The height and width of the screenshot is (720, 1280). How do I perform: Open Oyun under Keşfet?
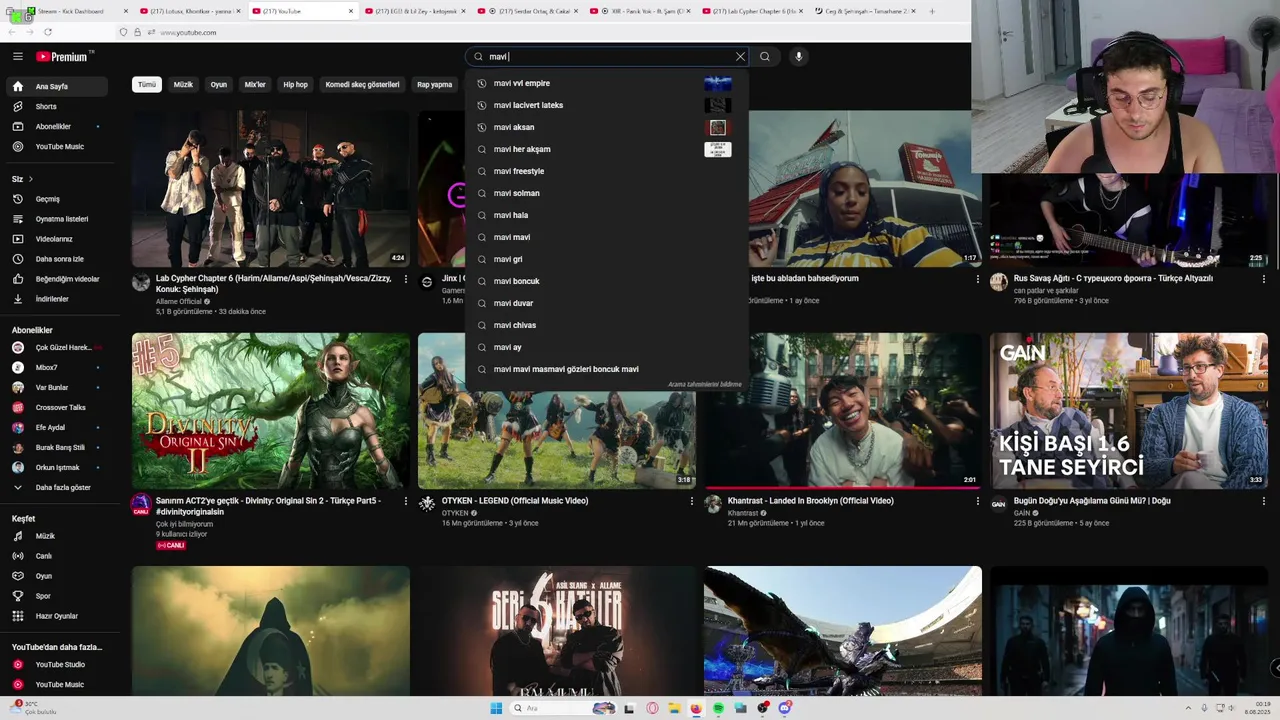[x=58, y=576]
